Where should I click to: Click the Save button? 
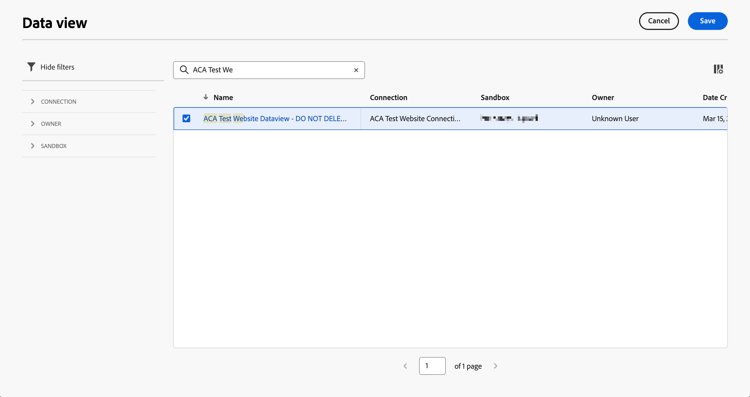[x=707, y=21]
